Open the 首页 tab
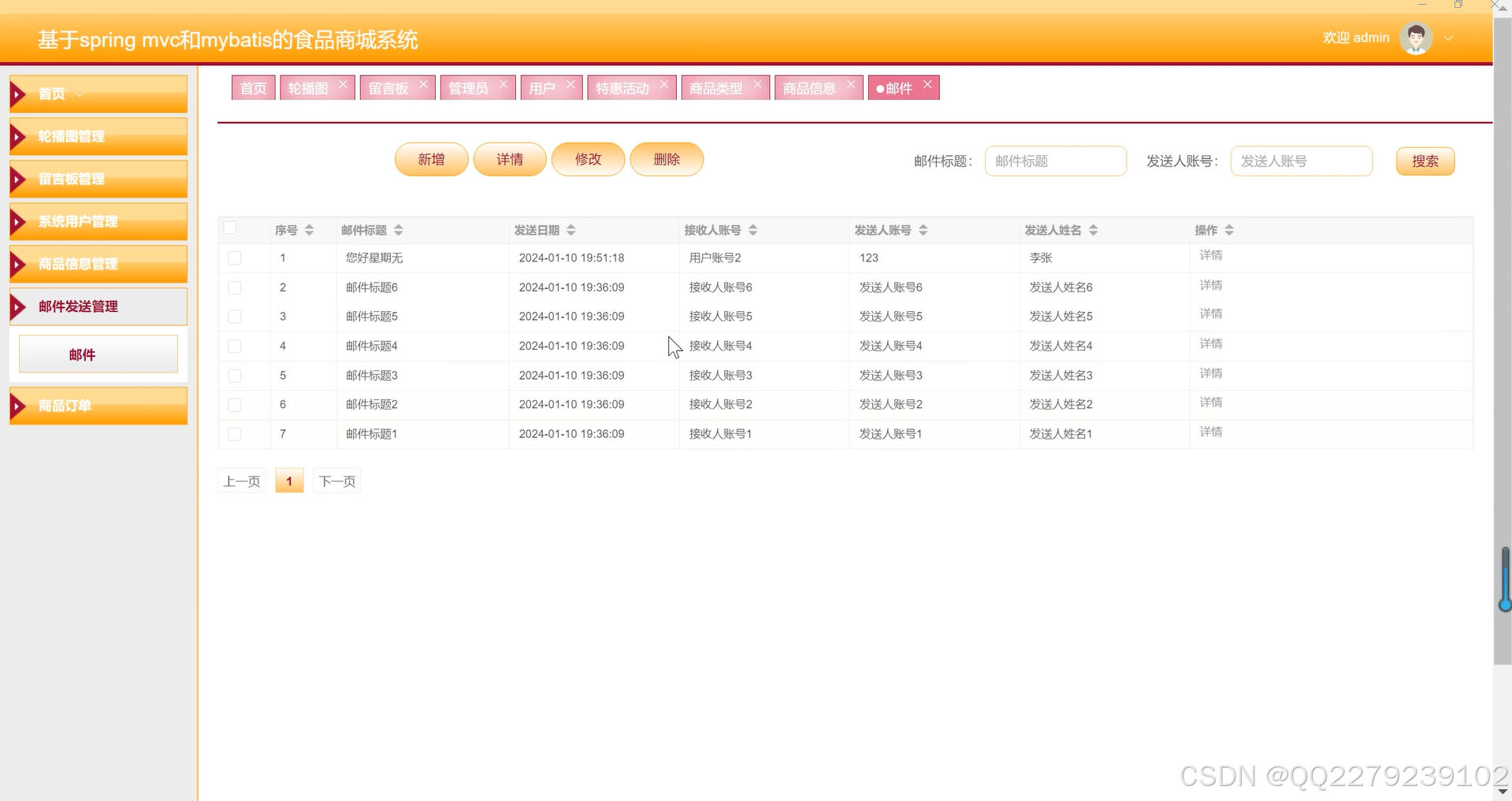1512x801 pixels. (253, 87)
